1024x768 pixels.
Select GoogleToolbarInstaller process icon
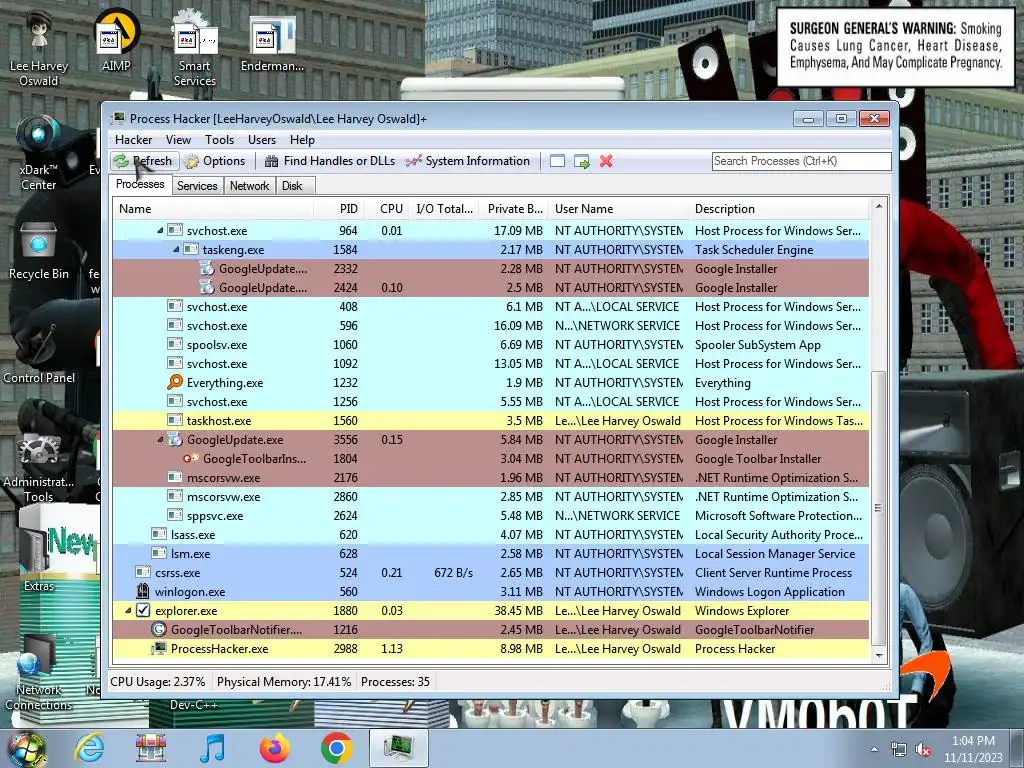pos(191,458)
